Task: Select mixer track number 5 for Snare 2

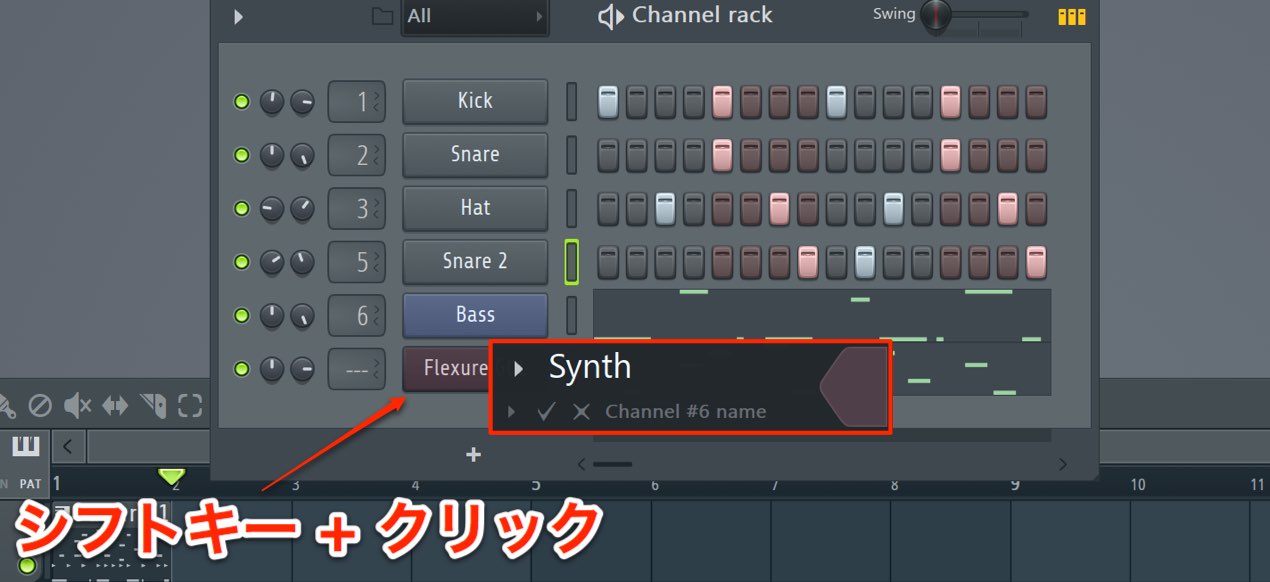Action: pos(357,262)
